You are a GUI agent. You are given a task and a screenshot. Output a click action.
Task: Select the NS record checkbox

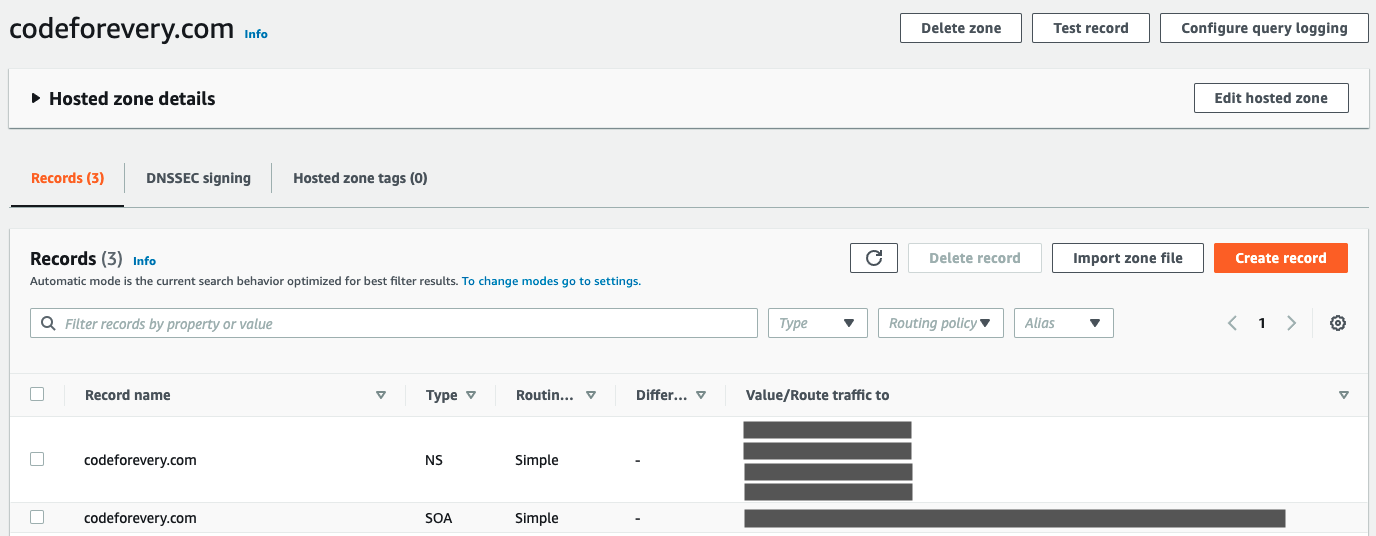(37, 459)
